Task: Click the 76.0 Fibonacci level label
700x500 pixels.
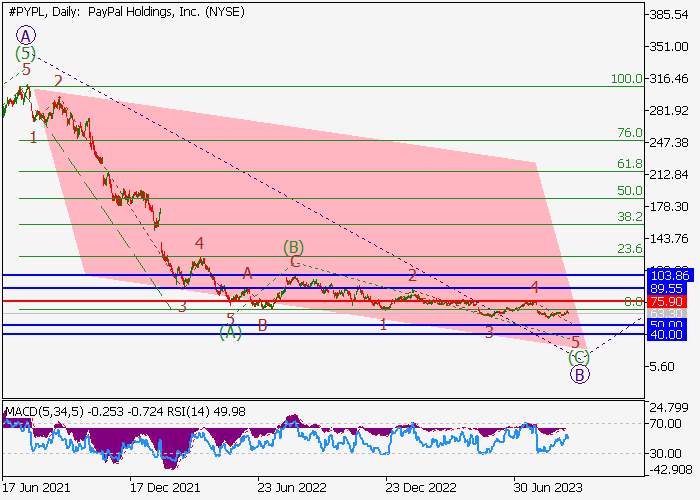Action: click(630, 133)
